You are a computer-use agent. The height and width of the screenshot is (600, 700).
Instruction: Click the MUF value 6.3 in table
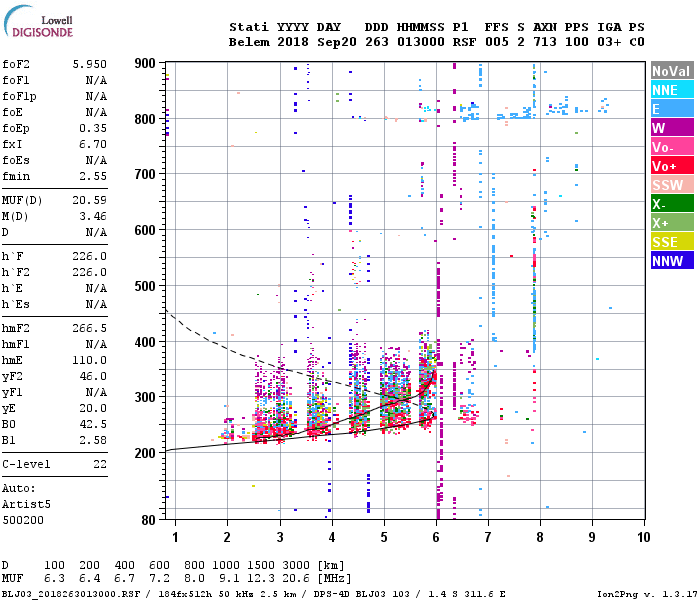tap(54, 579)
